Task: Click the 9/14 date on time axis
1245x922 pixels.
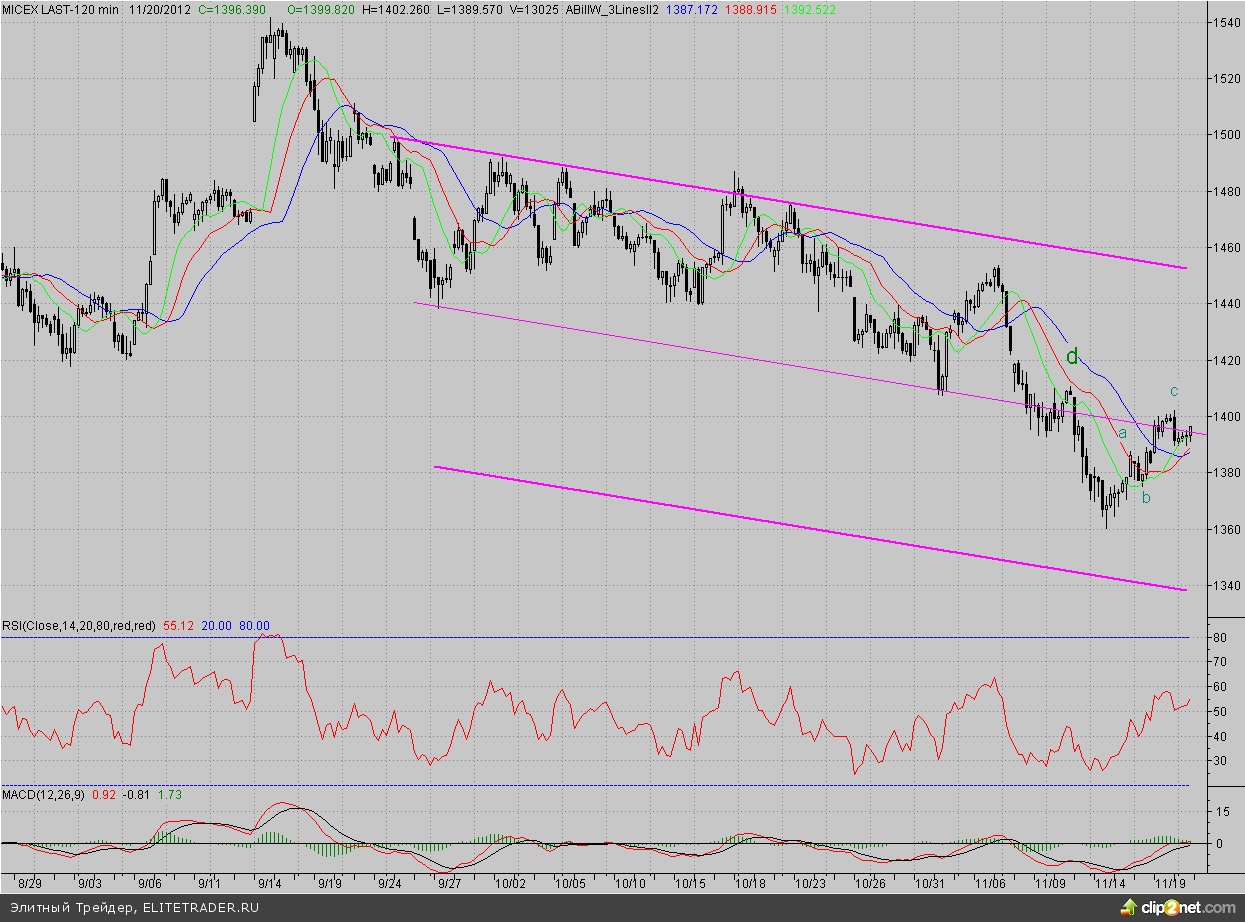Action: point(268,884)
